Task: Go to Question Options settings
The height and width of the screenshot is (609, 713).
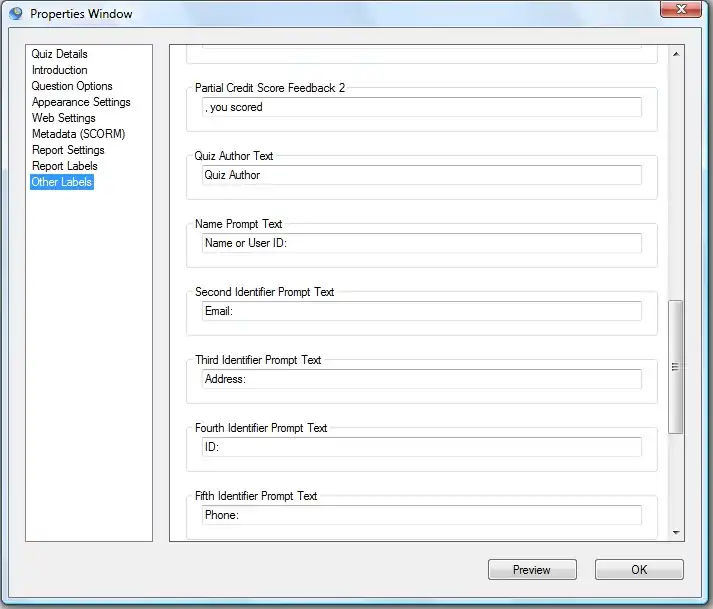Action: [72, 86]
